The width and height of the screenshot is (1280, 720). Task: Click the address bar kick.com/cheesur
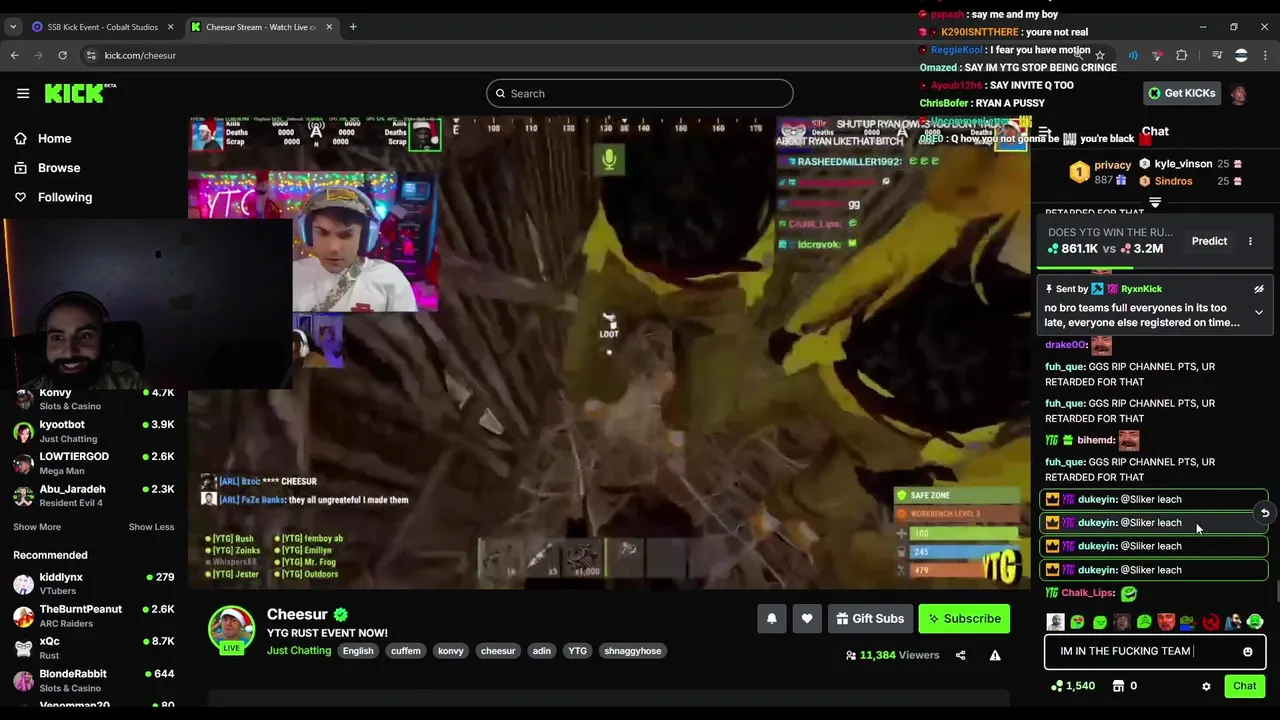[x=140, y=55]
